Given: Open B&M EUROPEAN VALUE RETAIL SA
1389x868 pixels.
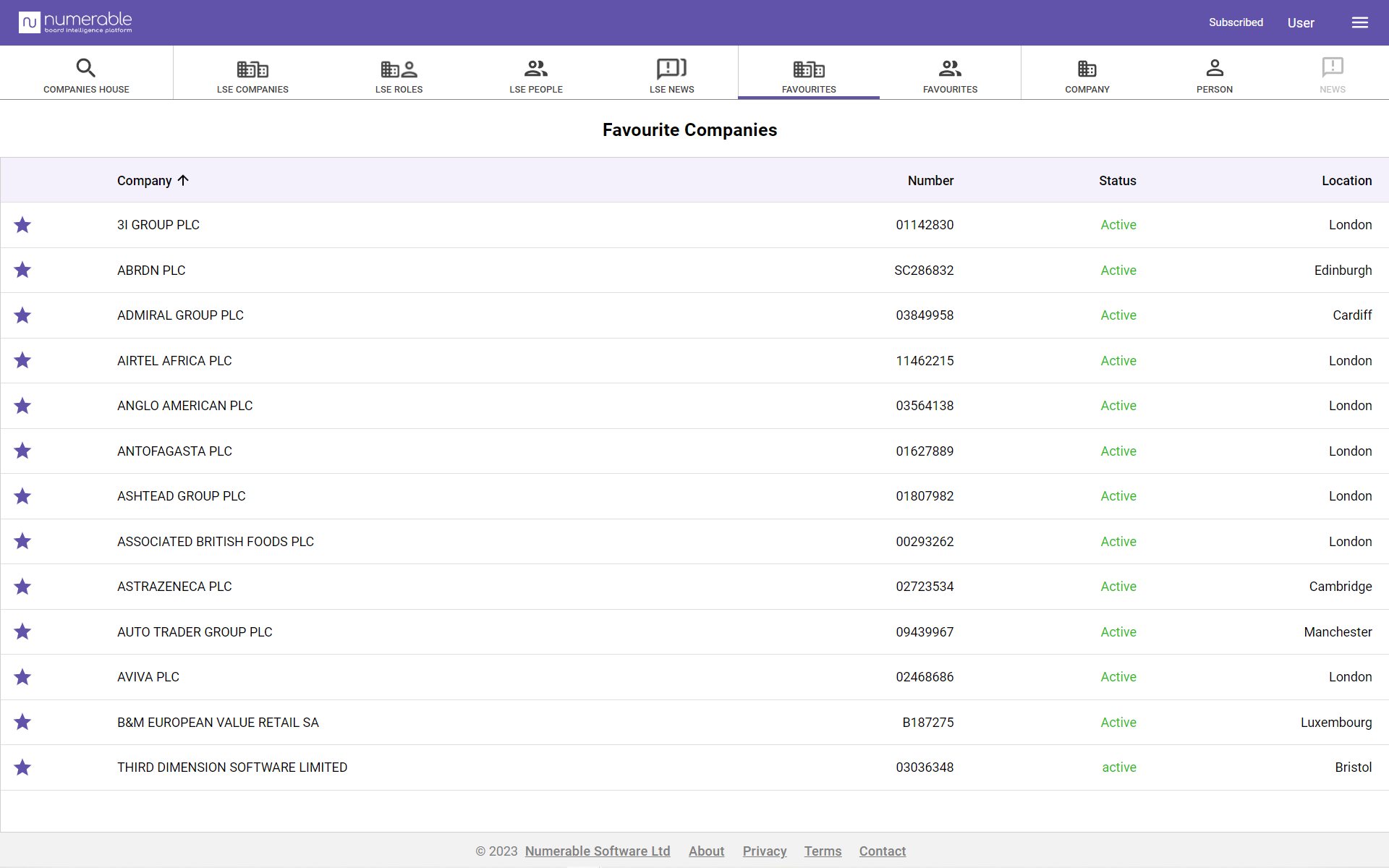Looking at the screenshot, I should [x=218, y=723].
